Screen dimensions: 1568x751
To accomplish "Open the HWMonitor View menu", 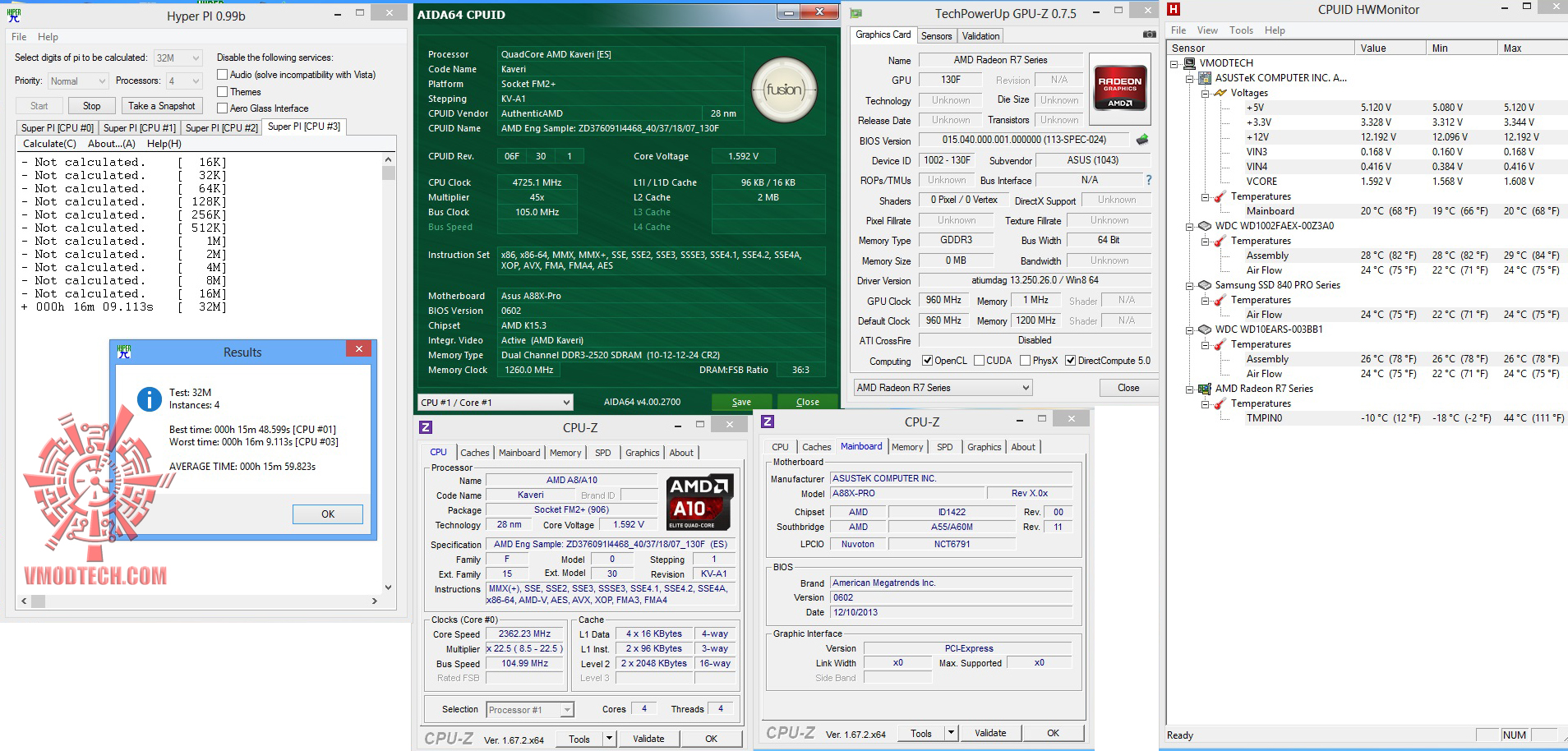I will click(1207, 30).
